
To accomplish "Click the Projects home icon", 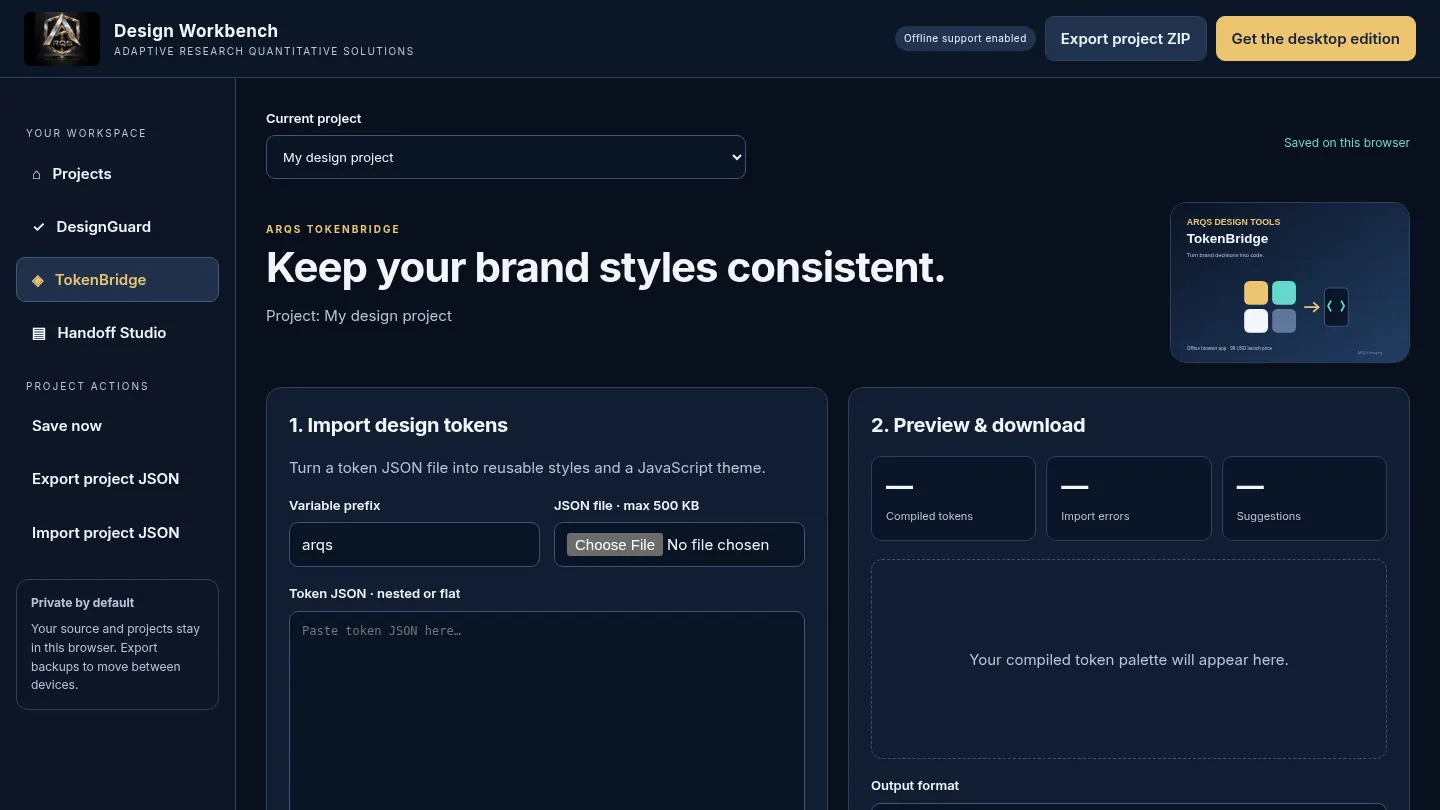I will [37, 174].
